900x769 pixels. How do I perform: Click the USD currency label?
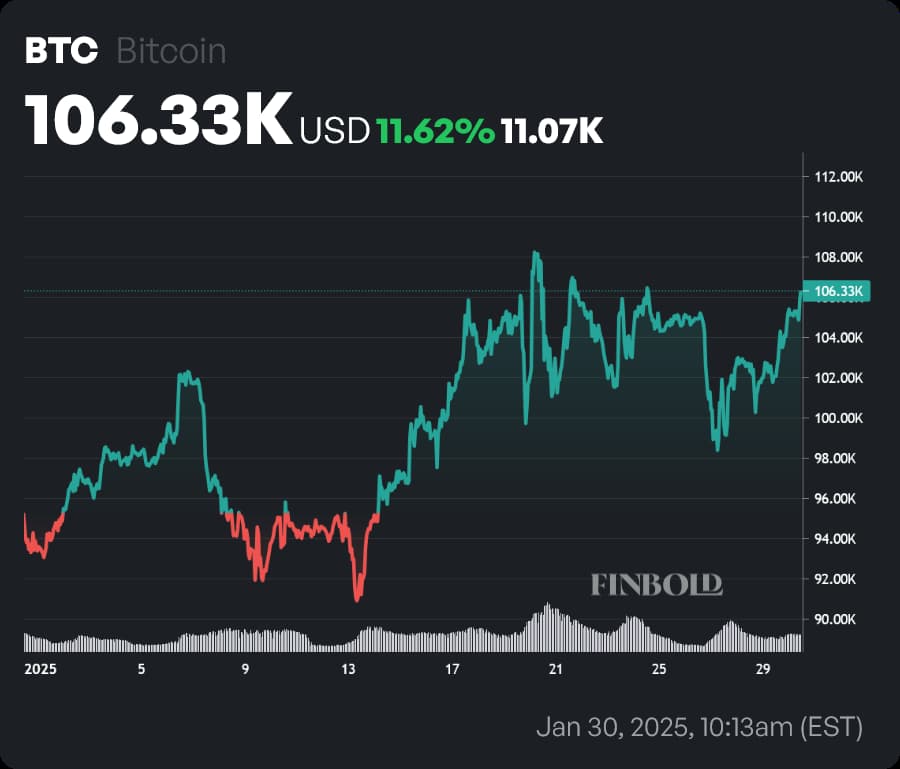coord(335,130)
